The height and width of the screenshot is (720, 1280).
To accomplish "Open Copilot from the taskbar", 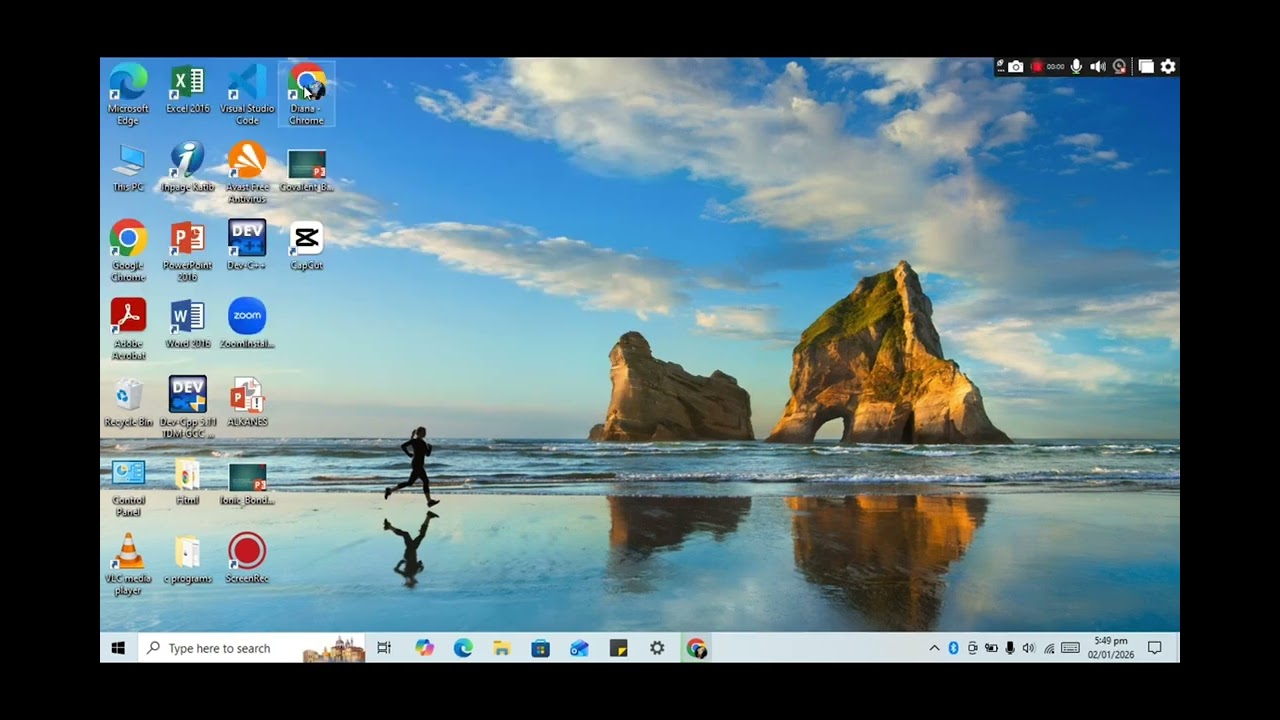I will click(x=425, y=648).
